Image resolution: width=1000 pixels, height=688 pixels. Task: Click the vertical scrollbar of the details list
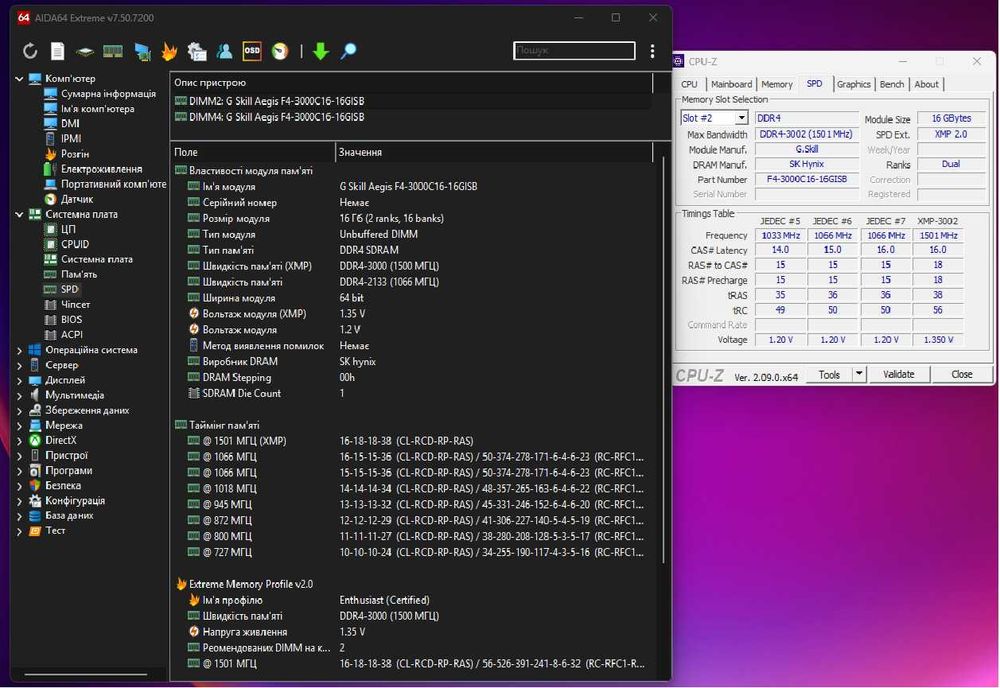coord(663,360)
